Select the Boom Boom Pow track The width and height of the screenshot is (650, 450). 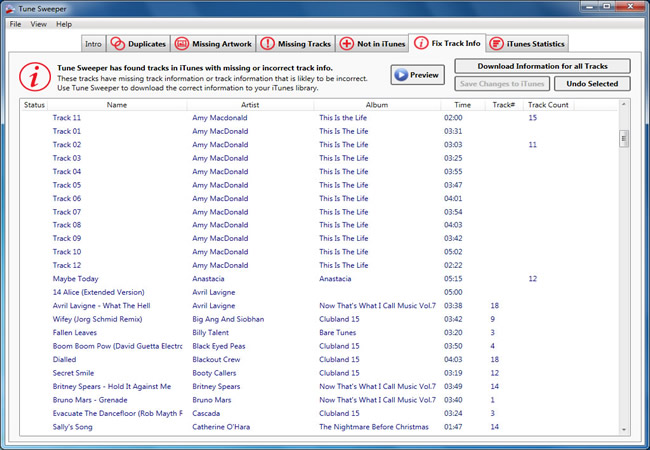(x=318, y=346)
